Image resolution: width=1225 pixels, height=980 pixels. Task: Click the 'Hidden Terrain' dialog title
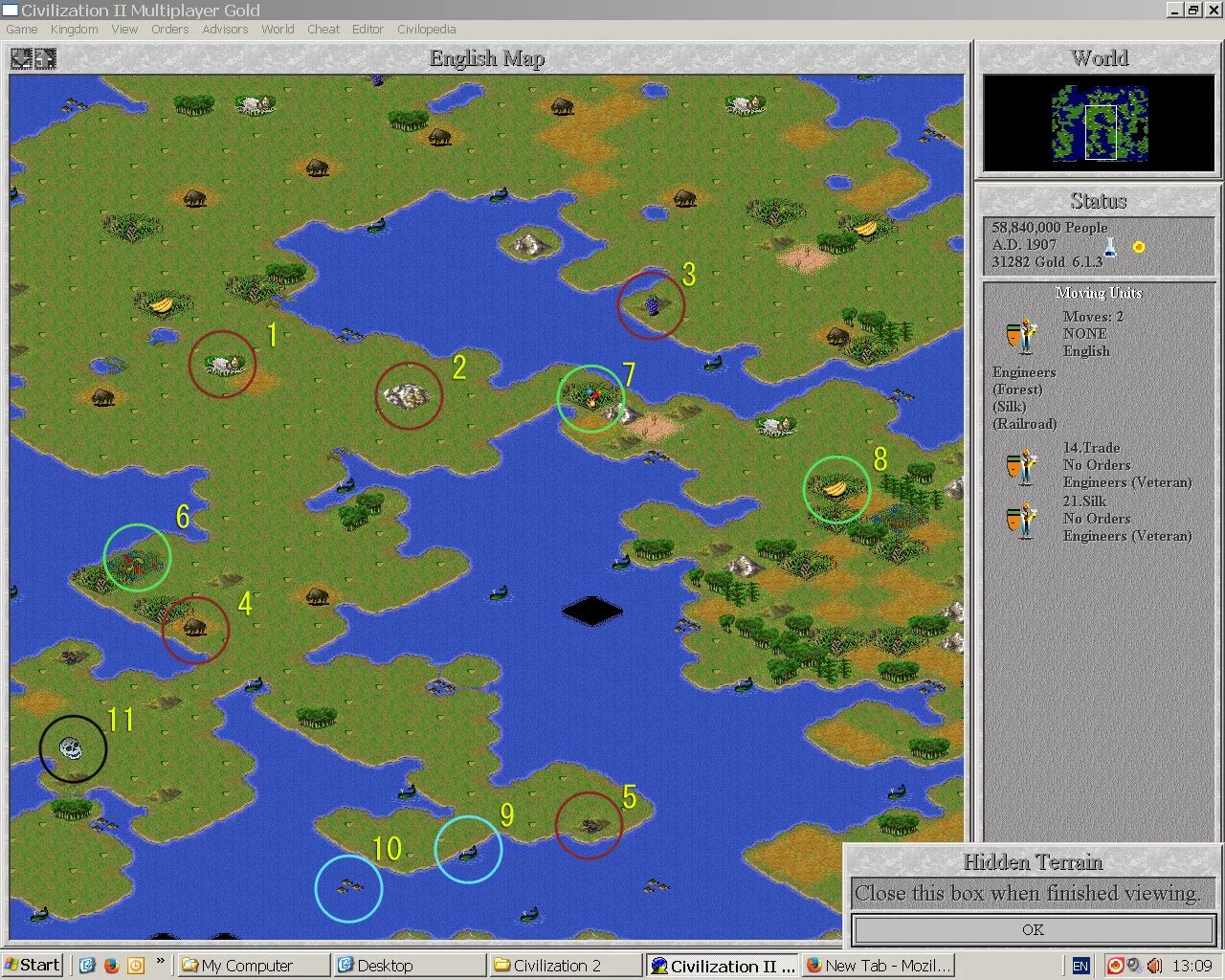pos(1033,862)
